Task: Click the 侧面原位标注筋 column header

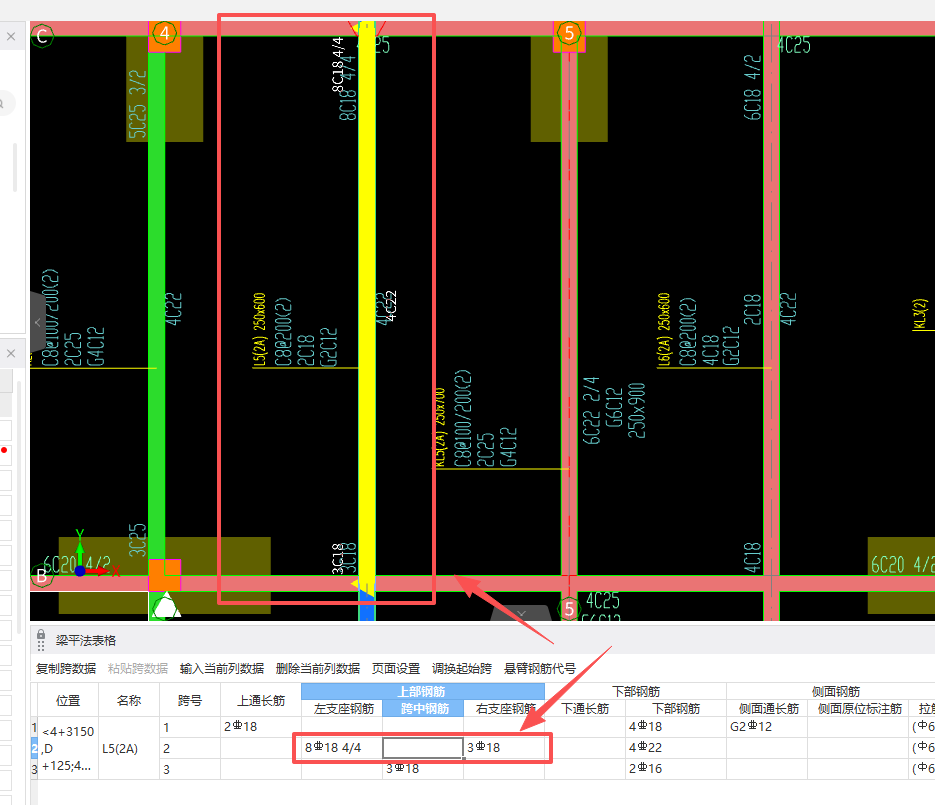Action: (859, 708)
